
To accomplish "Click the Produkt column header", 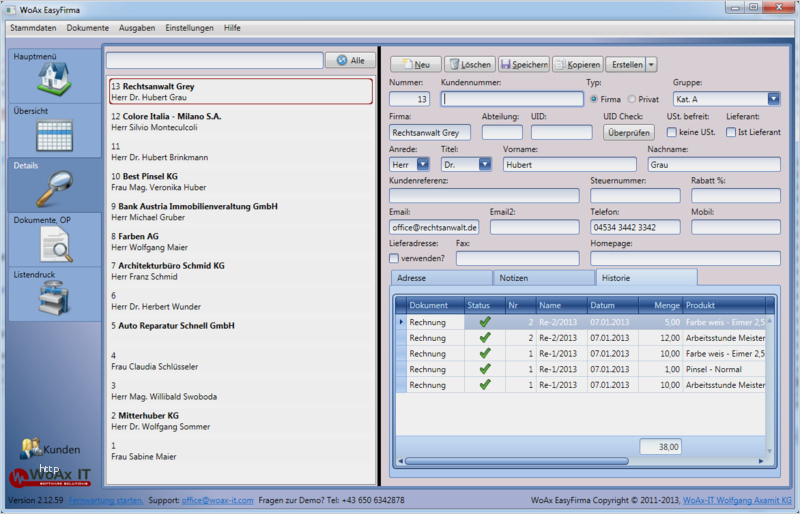I will pyautogui.click(x=724, y=305).
